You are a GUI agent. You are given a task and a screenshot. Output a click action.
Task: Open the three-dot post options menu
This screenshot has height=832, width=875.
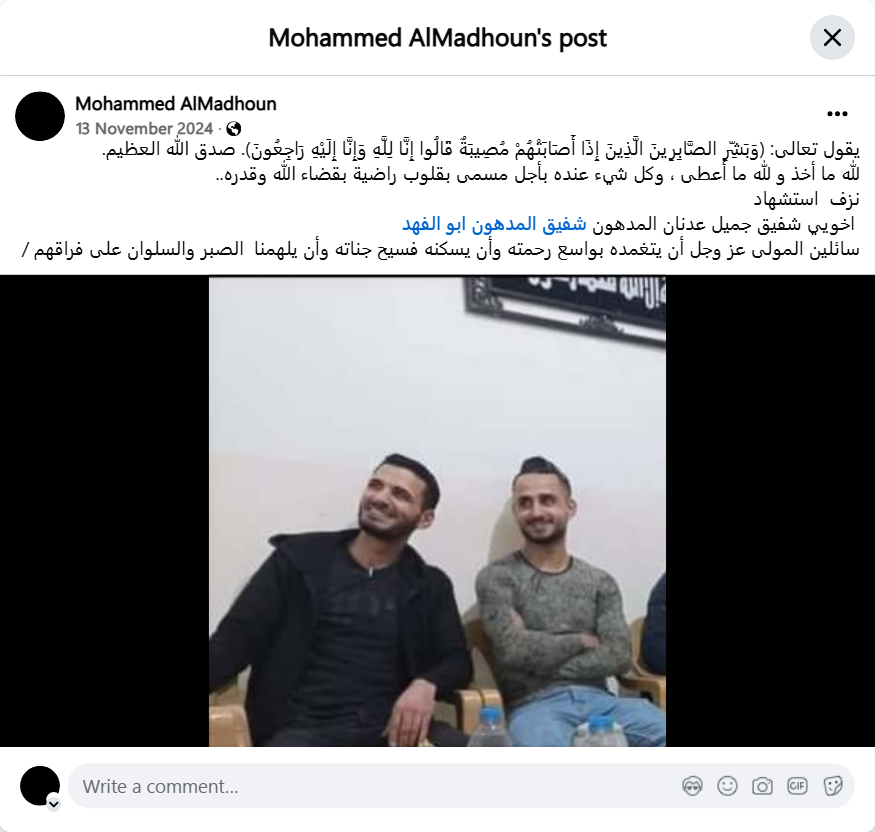click(837, 114)
